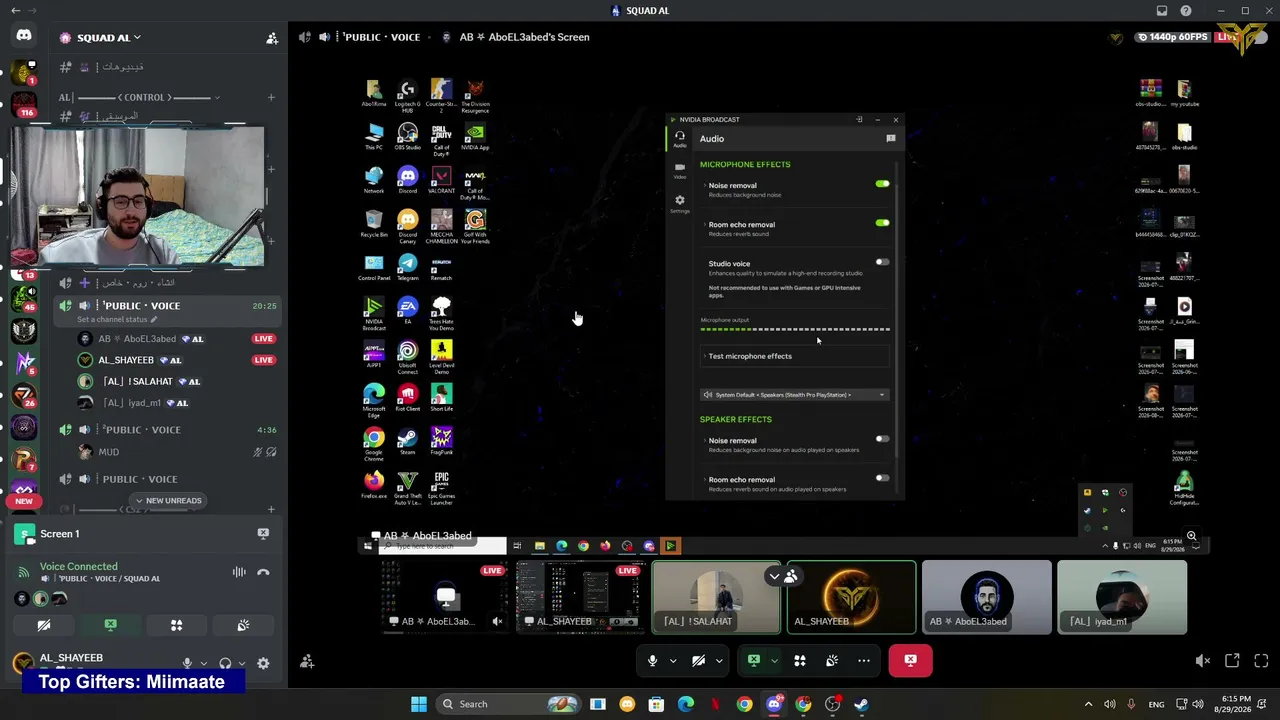The width and height of the screenshot is (1280, 720).
Task: Open the [AL] ! SALAHAT participant tile
Action: (x=716, y=597)
